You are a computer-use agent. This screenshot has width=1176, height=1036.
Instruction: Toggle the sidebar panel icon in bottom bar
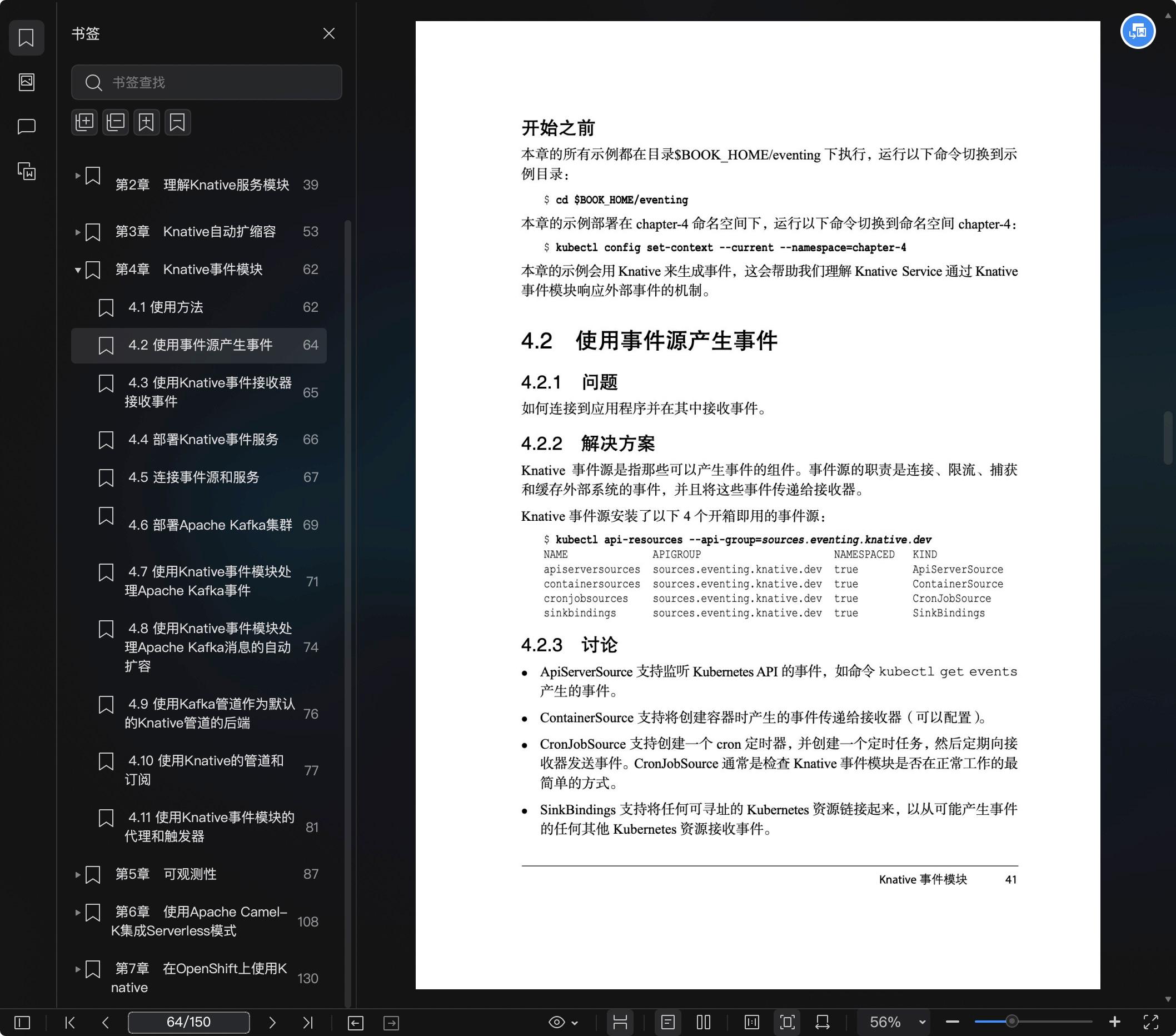[x=22, y=1022]
